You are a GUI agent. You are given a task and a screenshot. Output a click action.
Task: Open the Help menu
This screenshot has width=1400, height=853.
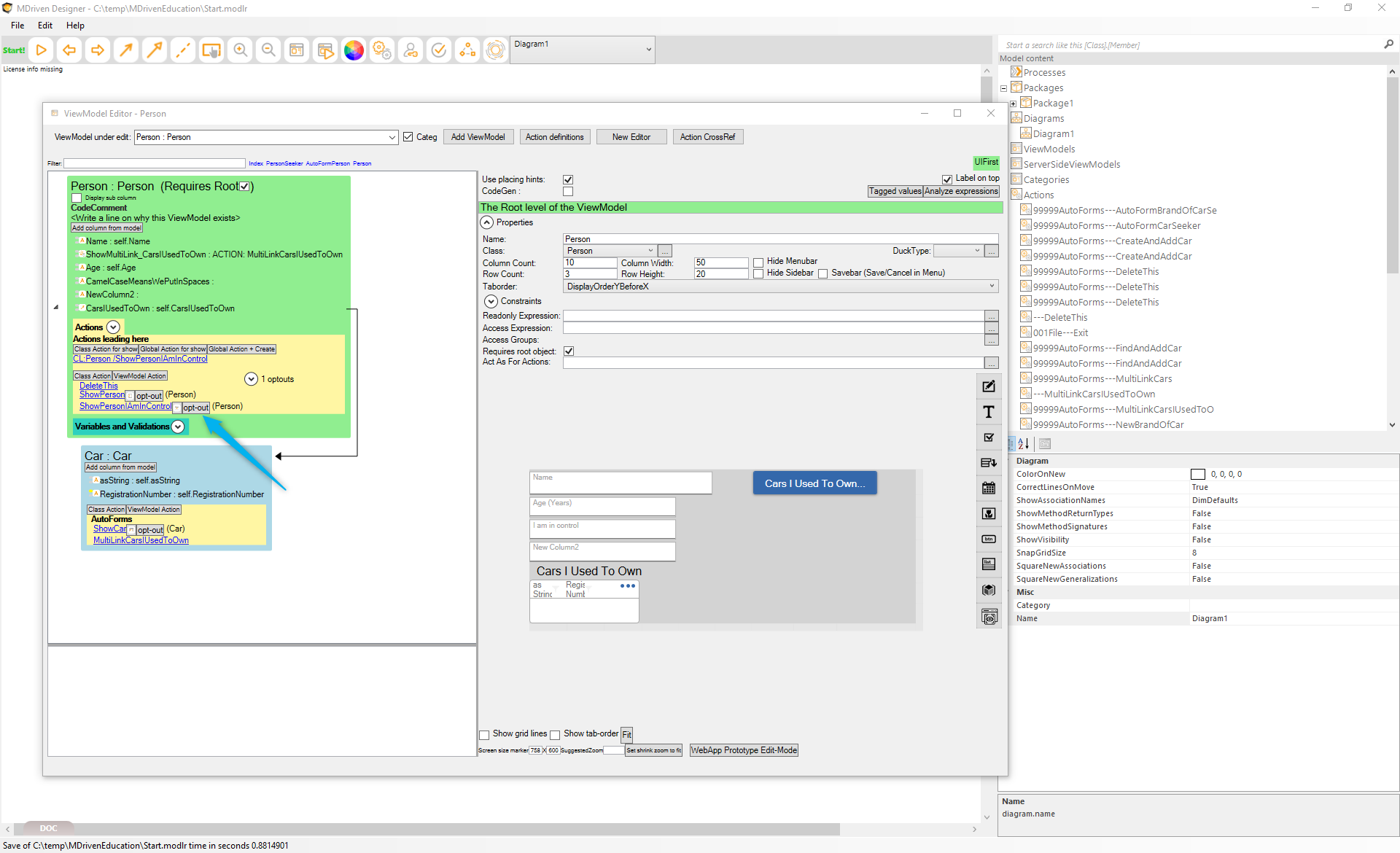tap(75, 26)
